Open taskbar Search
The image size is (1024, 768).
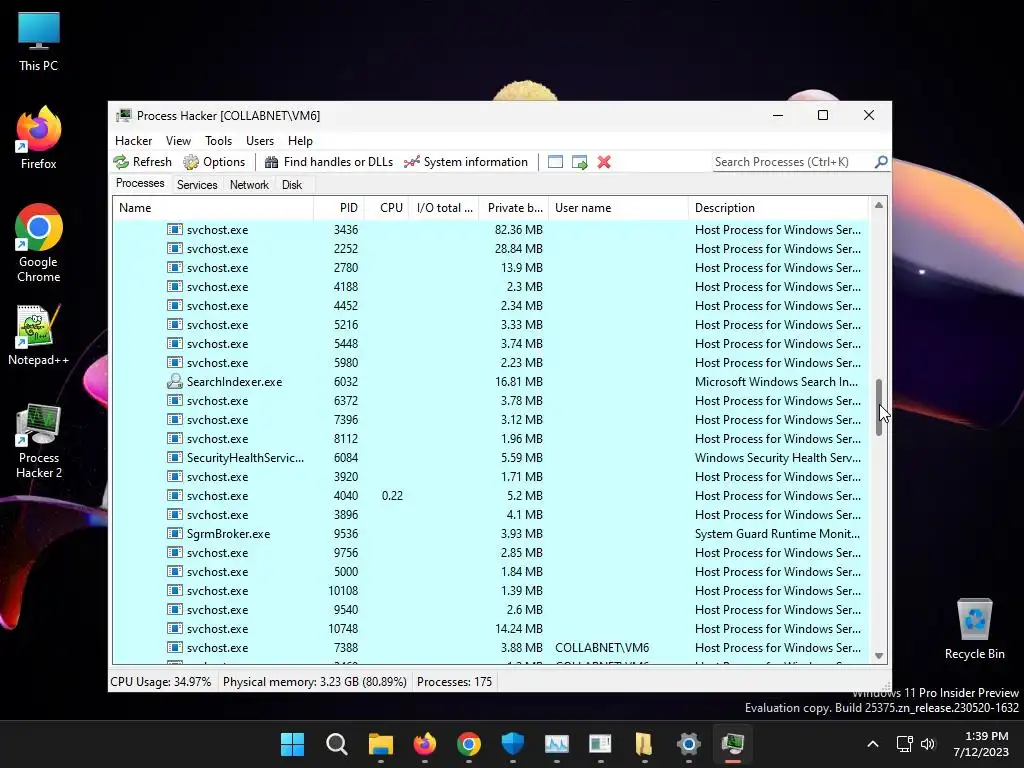pos(336,744)
